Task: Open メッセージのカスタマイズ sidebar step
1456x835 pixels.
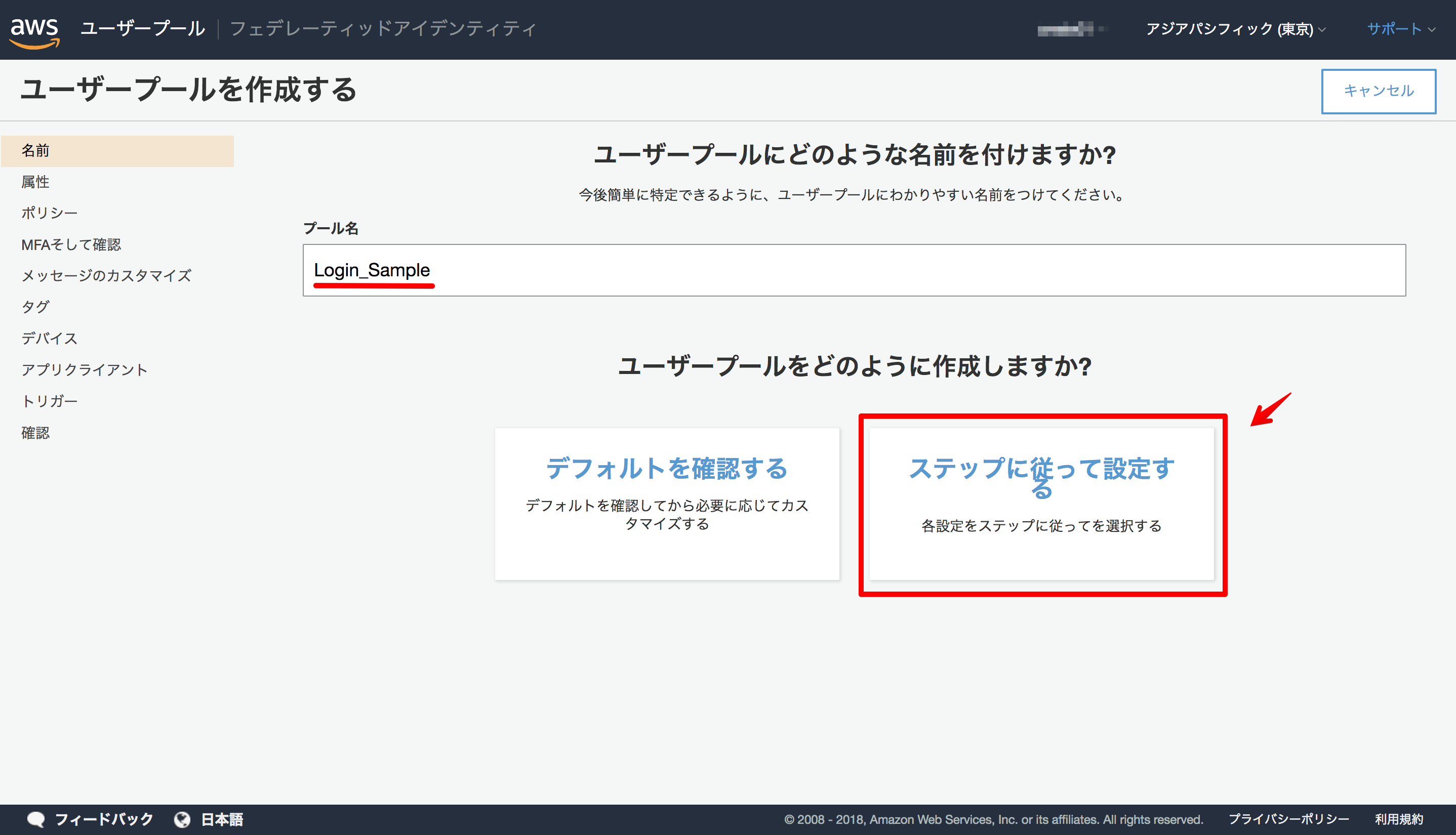Action: (x=106, y=276)
